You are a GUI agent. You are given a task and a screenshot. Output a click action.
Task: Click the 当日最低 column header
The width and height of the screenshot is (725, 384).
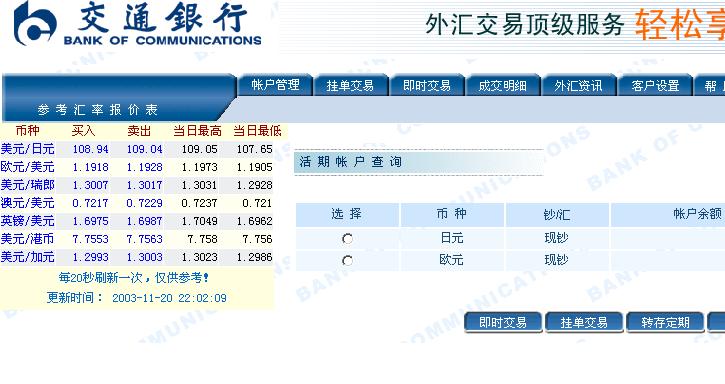pos(257,131)
